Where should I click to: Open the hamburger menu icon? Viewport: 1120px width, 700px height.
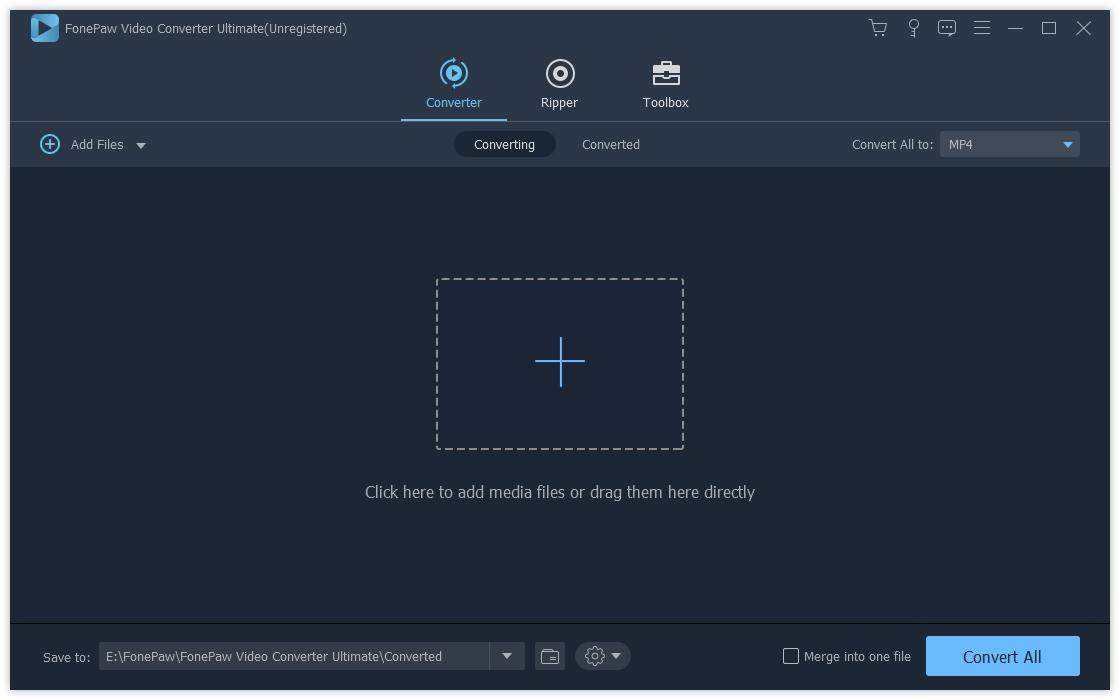click(x=982, y=28)
